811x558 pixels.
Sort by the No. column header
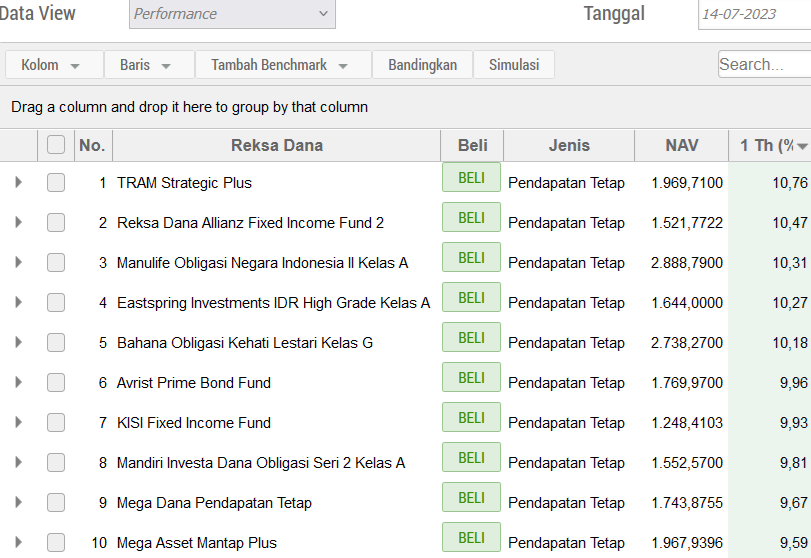(x=93, y=145)
